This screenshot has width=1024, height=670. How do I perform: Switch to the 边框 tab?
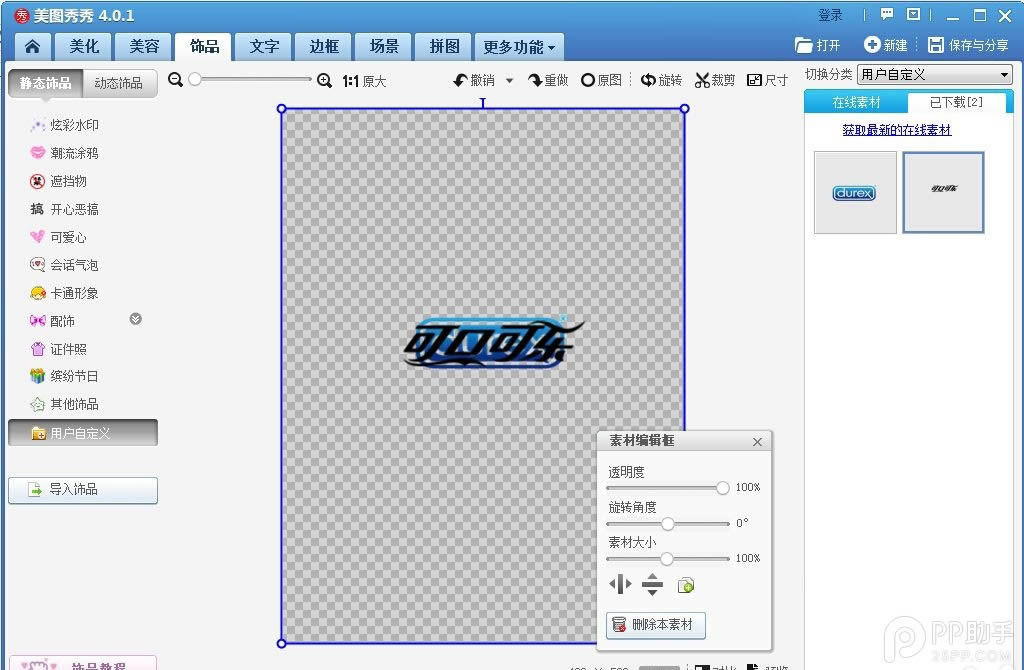pos(324,46)
